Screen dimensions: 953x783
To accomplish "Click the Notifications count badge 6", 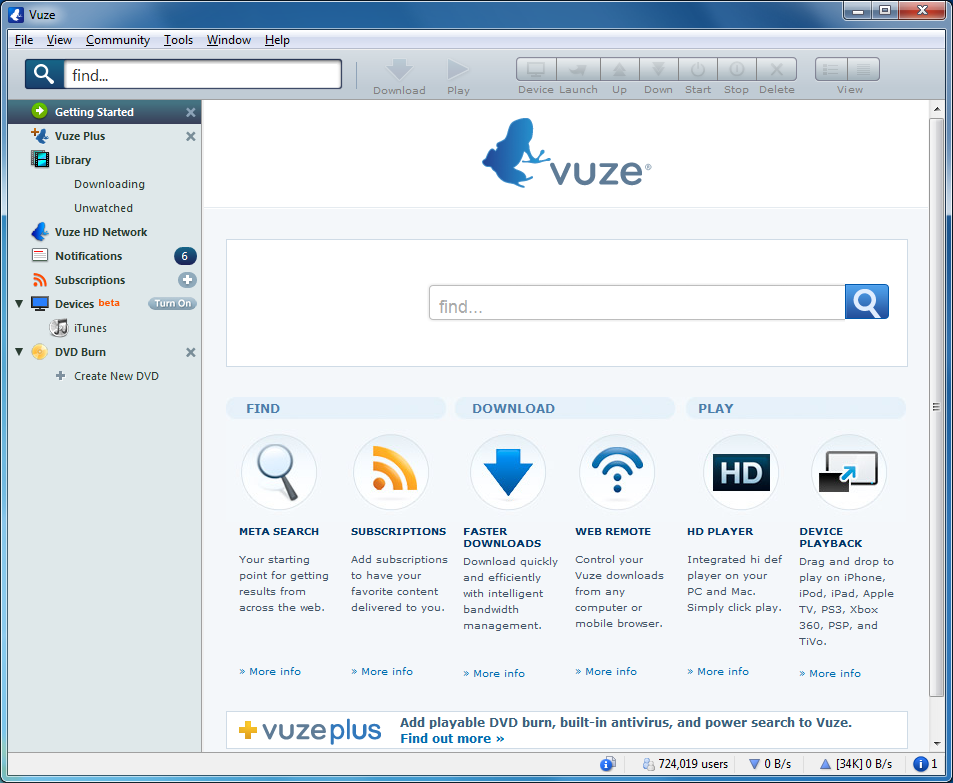I will (x=185, y=256).
